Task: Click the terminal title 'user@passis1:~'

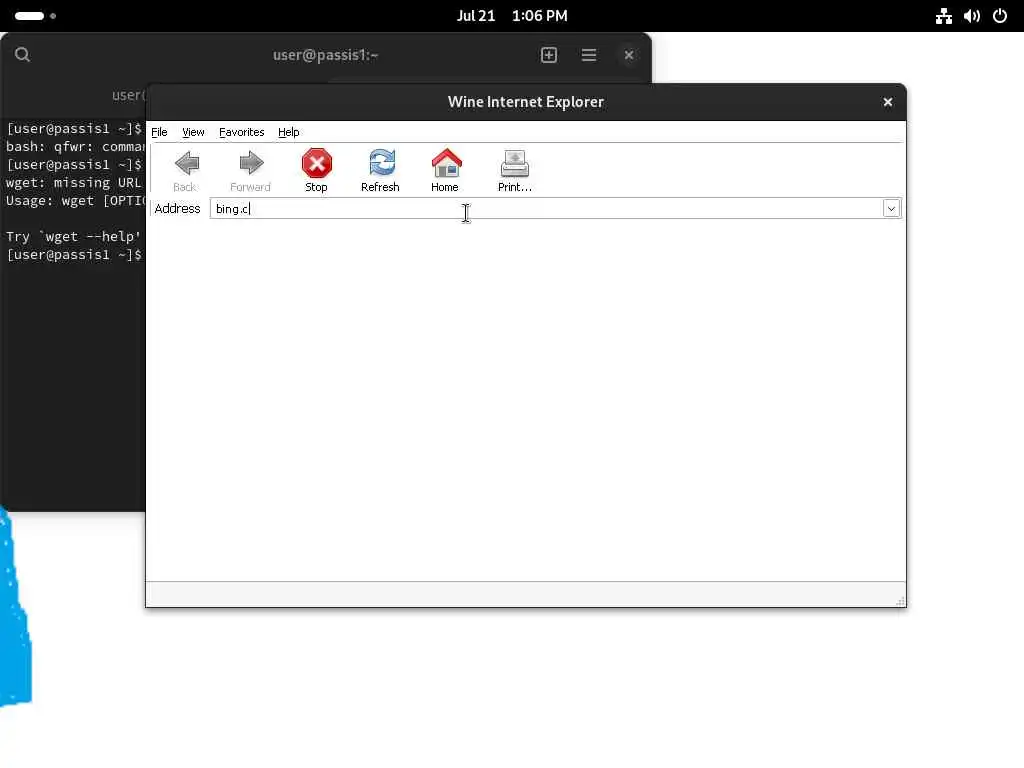Action: tap(325, 55)
